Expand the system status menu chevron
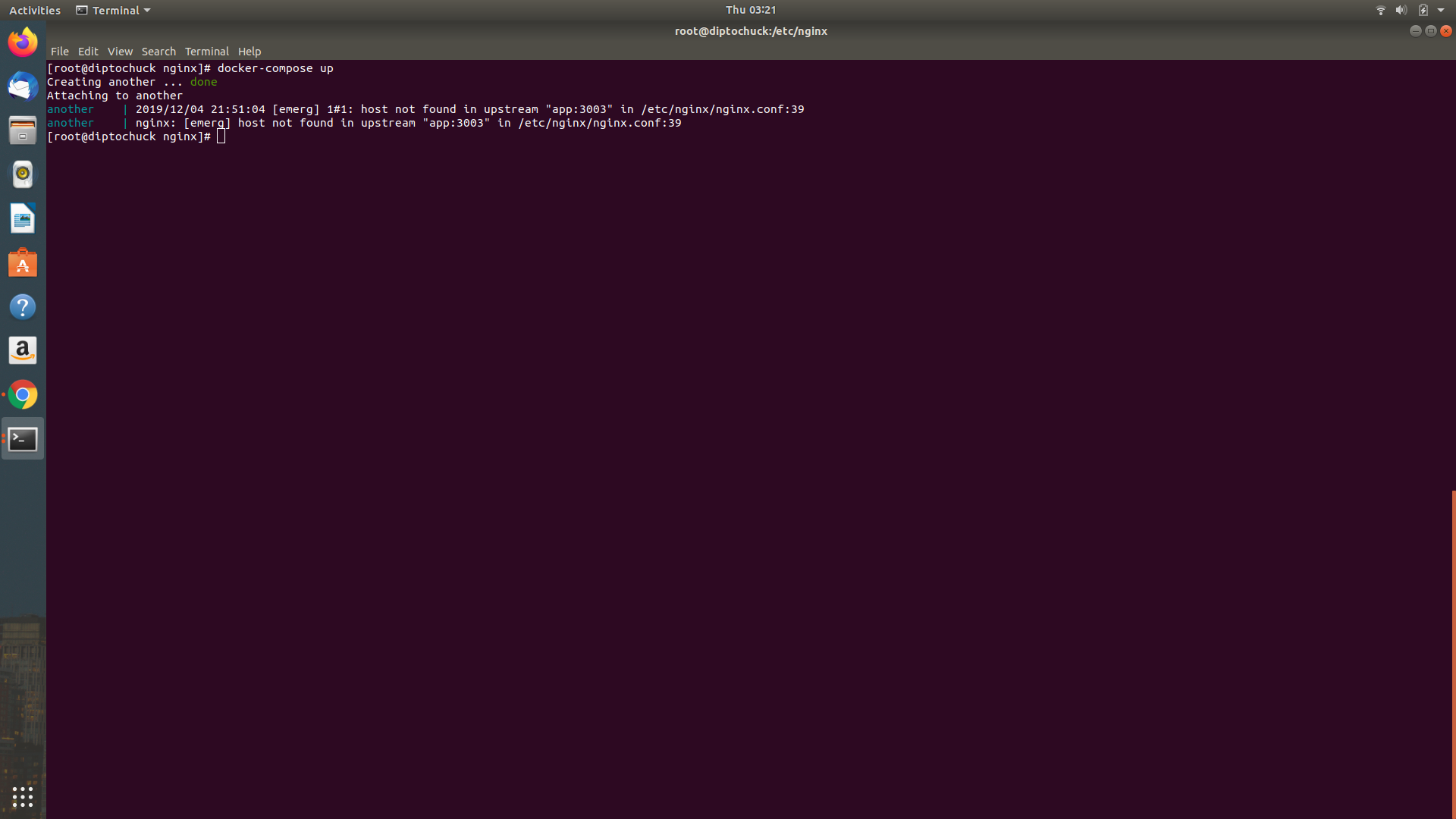Screen dimensions: 1456x819 click(1440, 10)
